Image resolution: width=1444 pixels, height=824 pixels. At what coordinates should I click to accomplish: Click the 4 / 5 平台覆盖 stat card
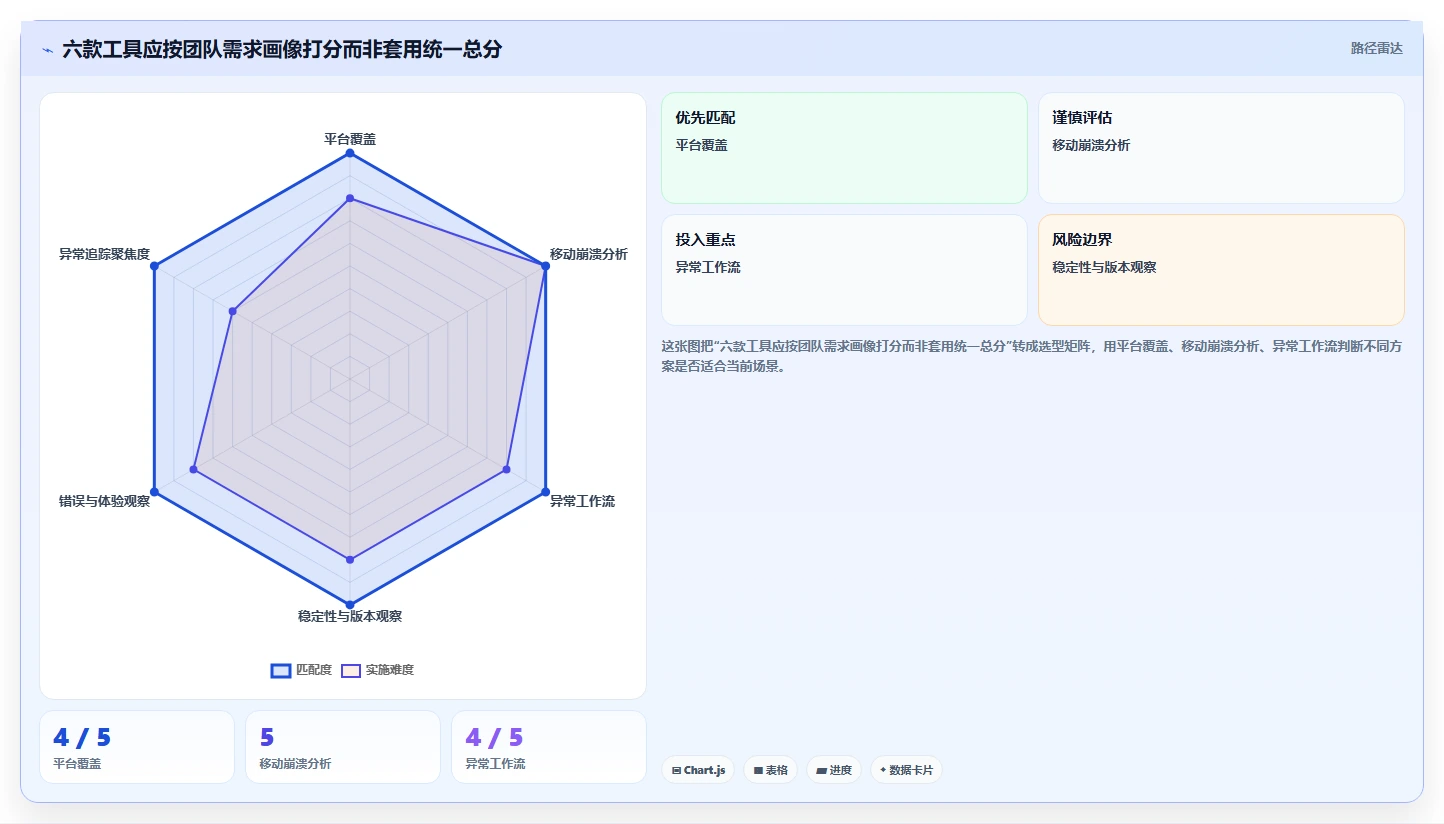point(137,747)
